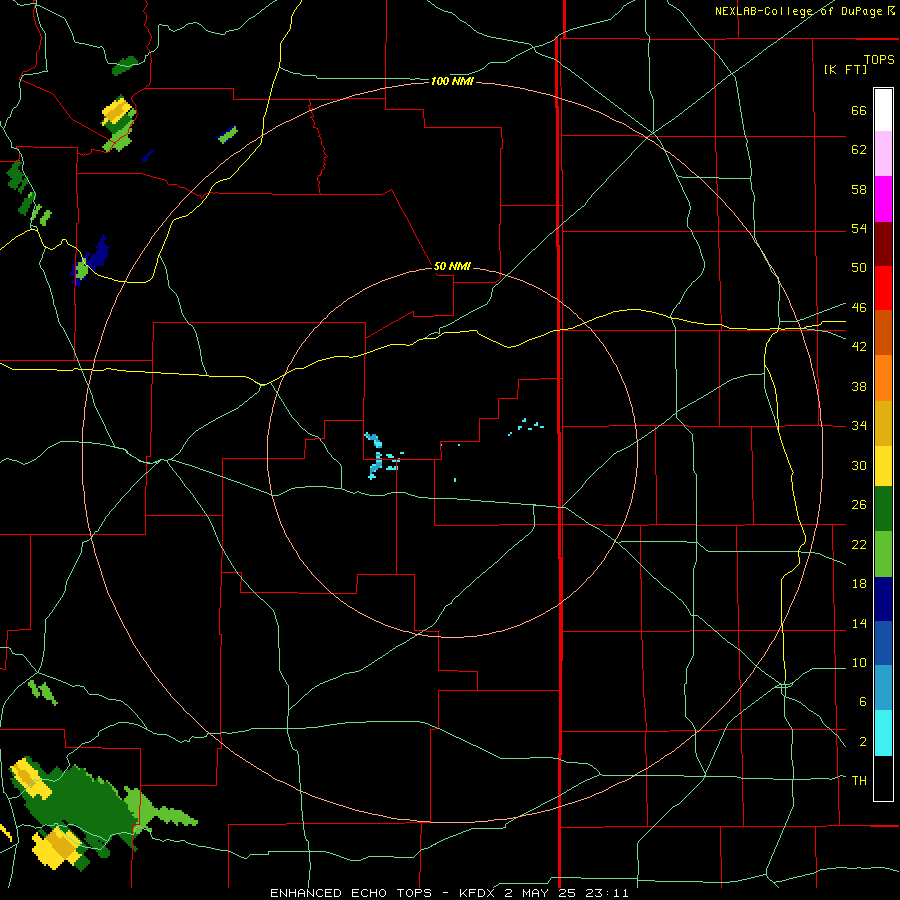
Task: Click the legend value "30"
Action: point(859,465)
